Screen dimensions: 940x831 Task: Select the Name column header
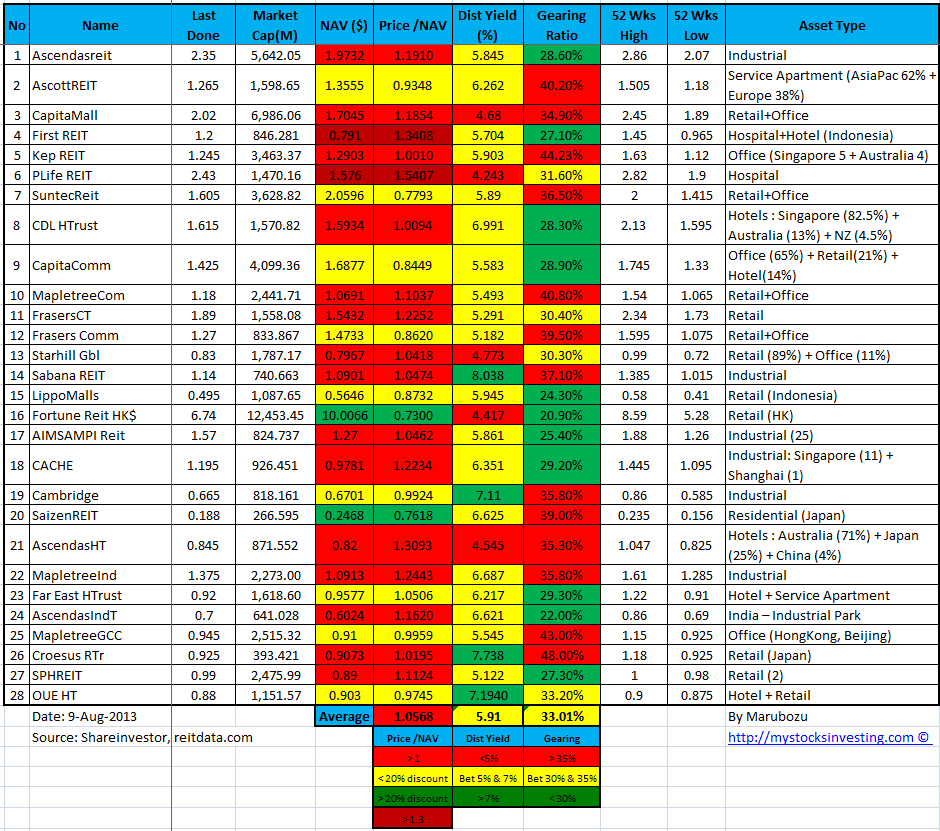click(100, 25)
